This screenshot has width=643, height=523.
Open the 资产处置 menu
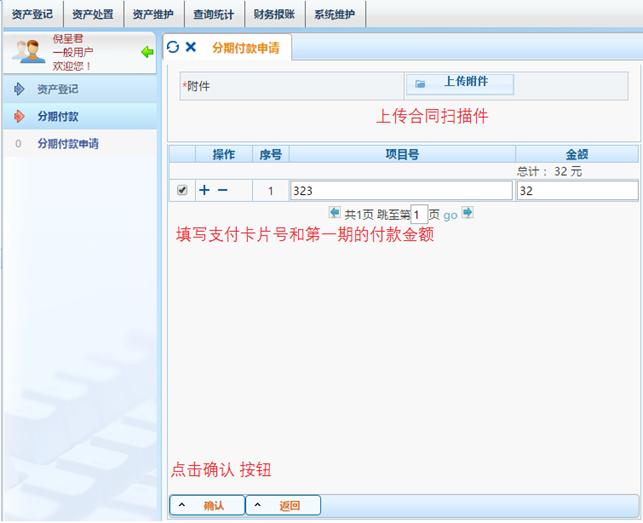click(92, 14)
